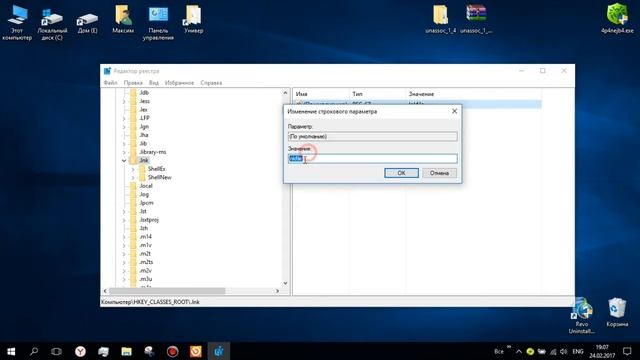Screen dimensions: 640x360
Task: Click the .lzh key folder icon
Action: point(133,228)
